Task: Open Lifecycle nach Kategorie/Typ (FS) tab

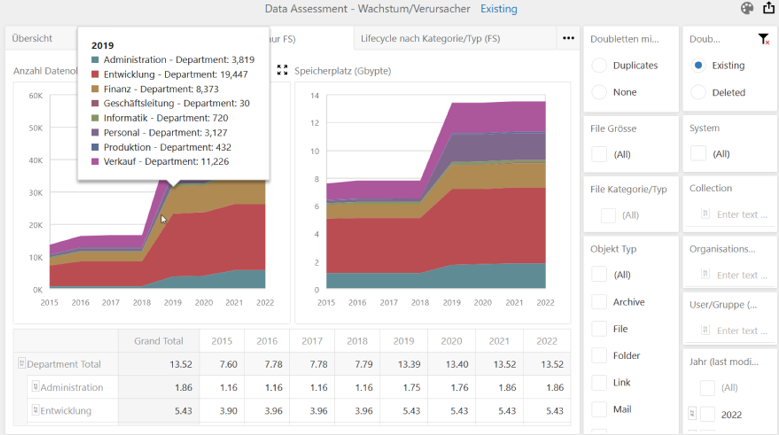Action: [x=430, y=39]
